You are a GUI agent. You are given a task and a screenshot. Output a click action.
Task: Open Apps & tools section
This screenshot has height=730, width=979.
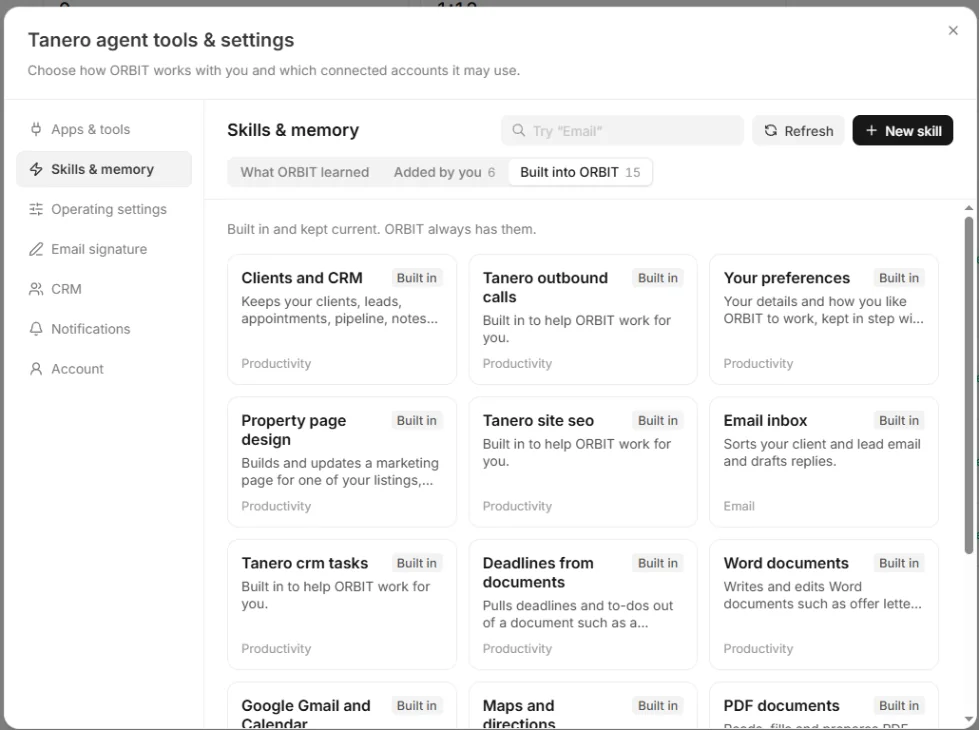pos(104,129)
